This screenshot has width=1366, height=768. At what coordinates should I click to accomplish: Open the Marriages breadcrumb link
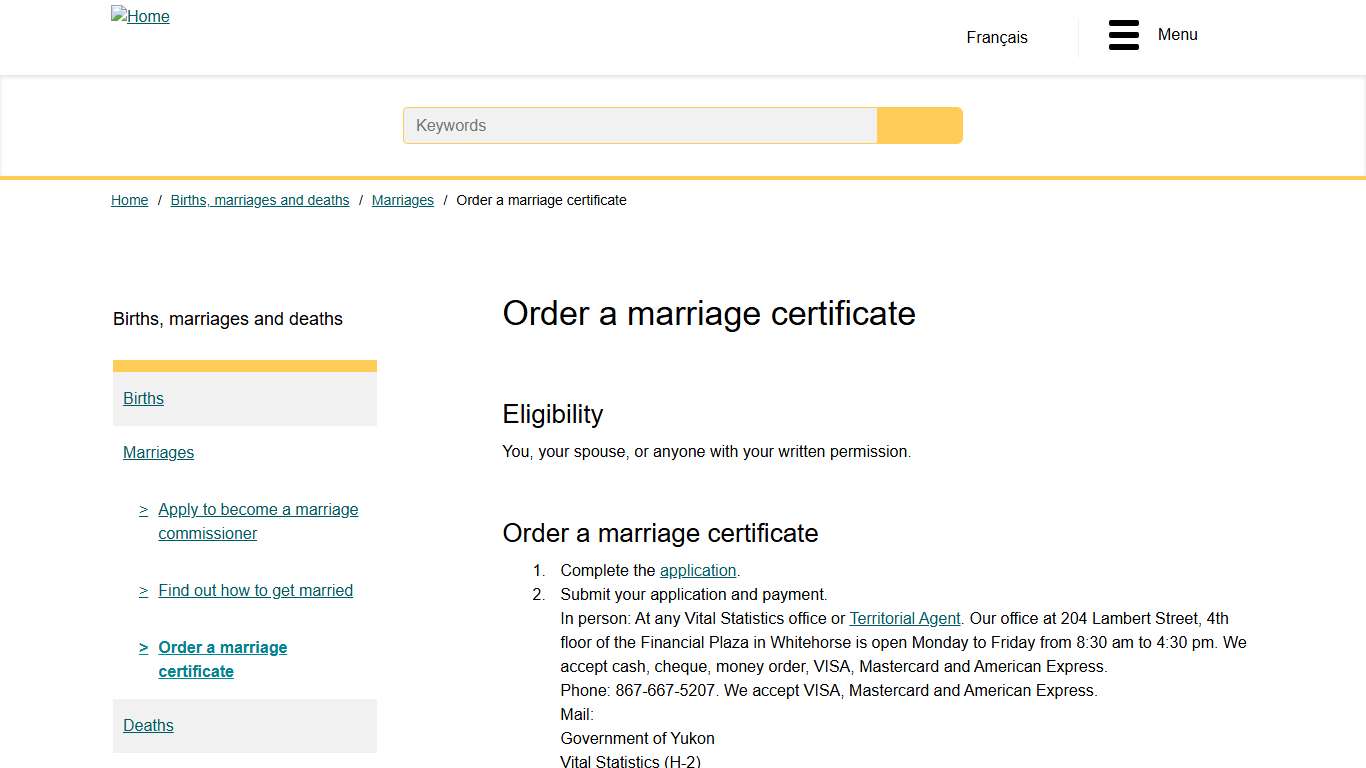[x=402, y=200]
